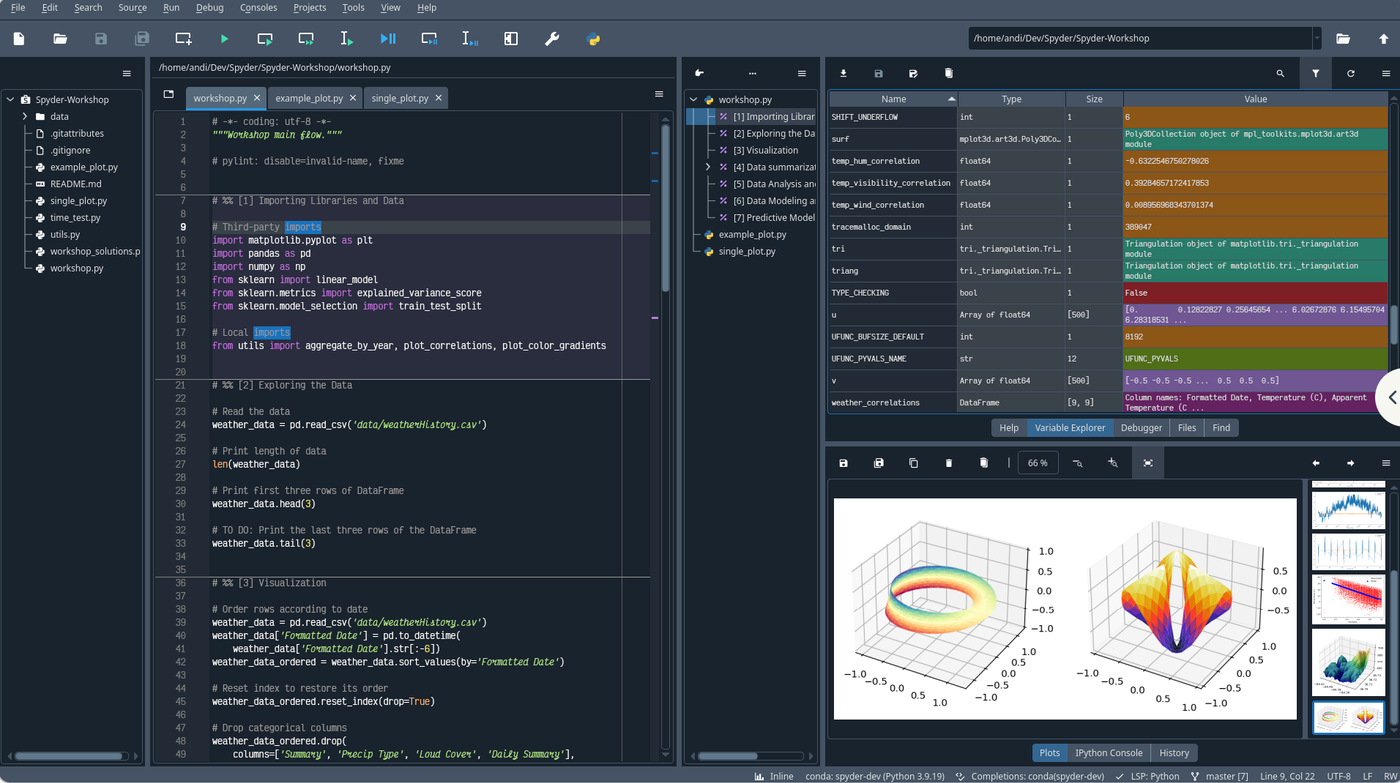Viewport: 1400px width, 783px height.
Task: Toggle the Variable Explorer filter button
Action: click(x=1315, y=73)
